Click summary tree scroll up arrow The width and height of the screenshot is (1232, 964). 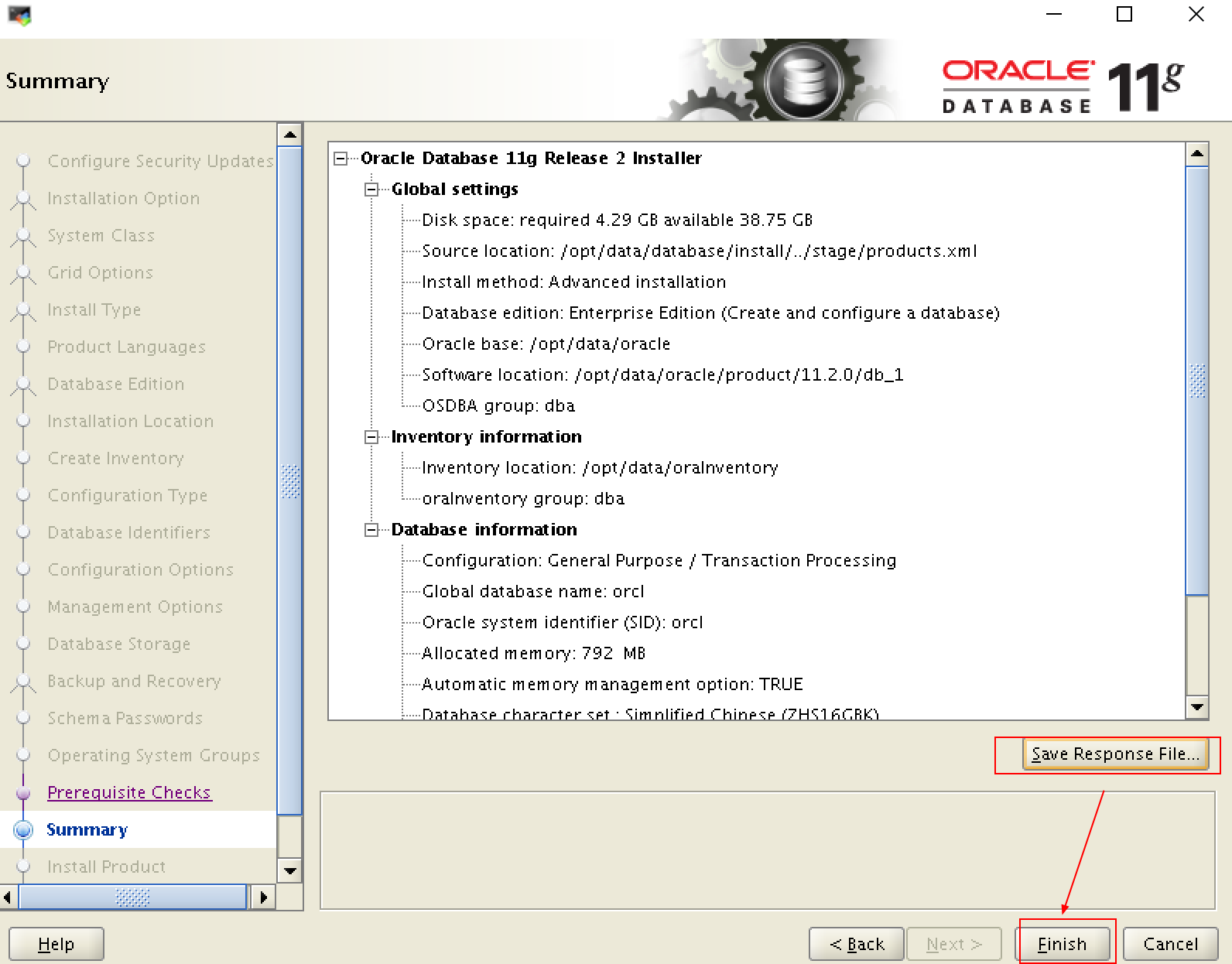pyautogui.click(x=1197, y=154)
